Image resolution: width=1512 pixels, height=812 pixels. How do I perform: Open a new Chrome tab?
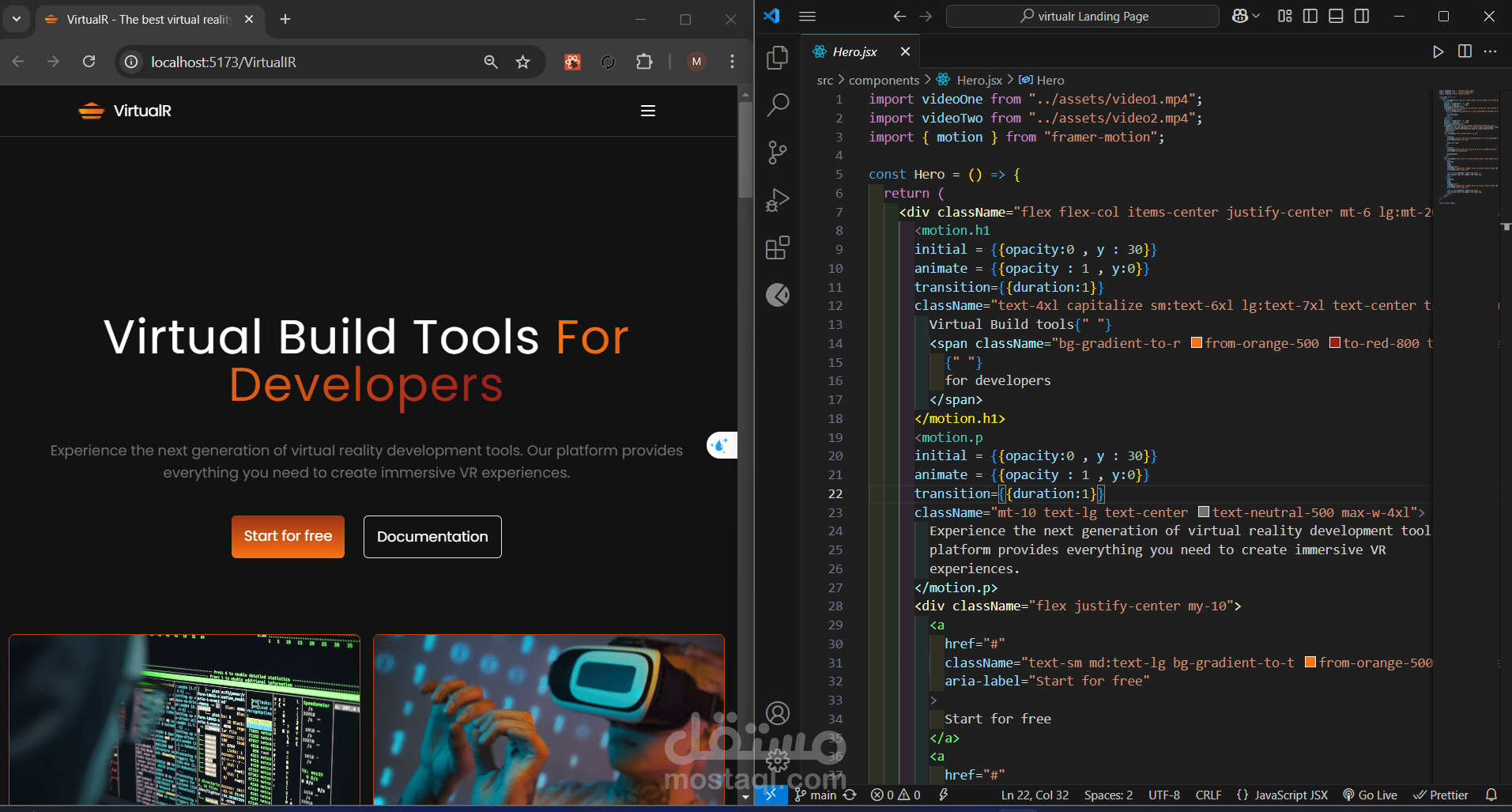coord(285,19)
